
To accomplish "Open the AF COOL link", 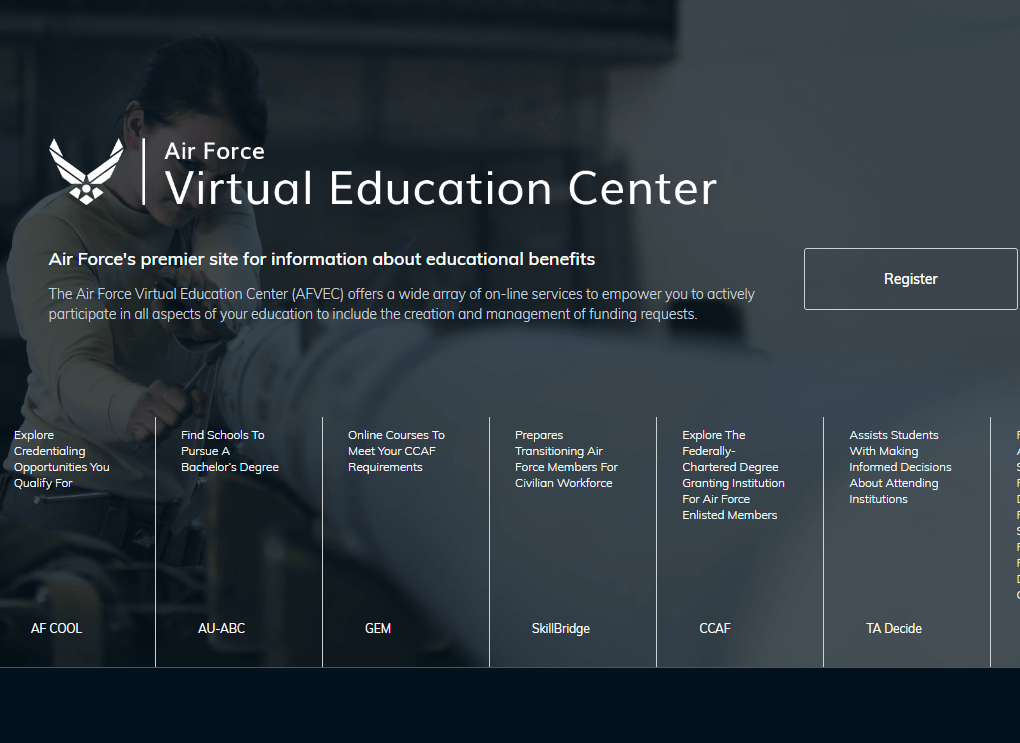I will click(57, 628).
